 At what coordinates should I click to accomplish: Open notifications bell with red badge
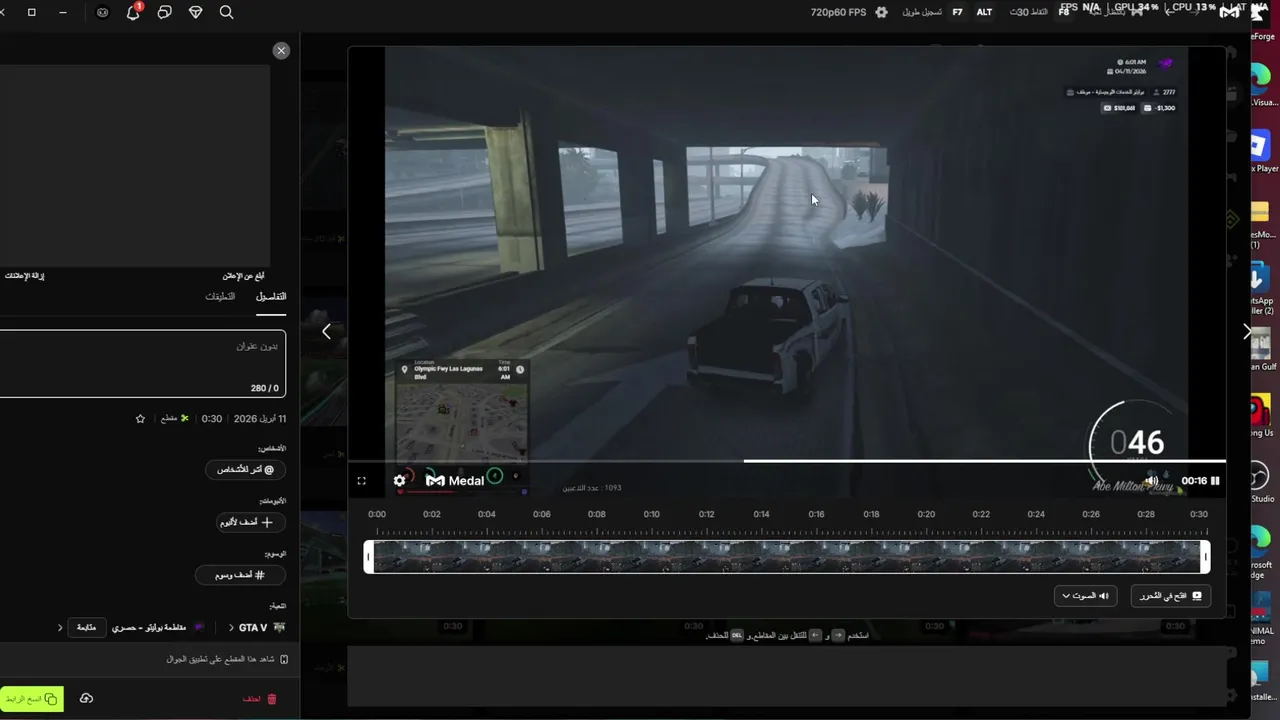pos(134,12)
